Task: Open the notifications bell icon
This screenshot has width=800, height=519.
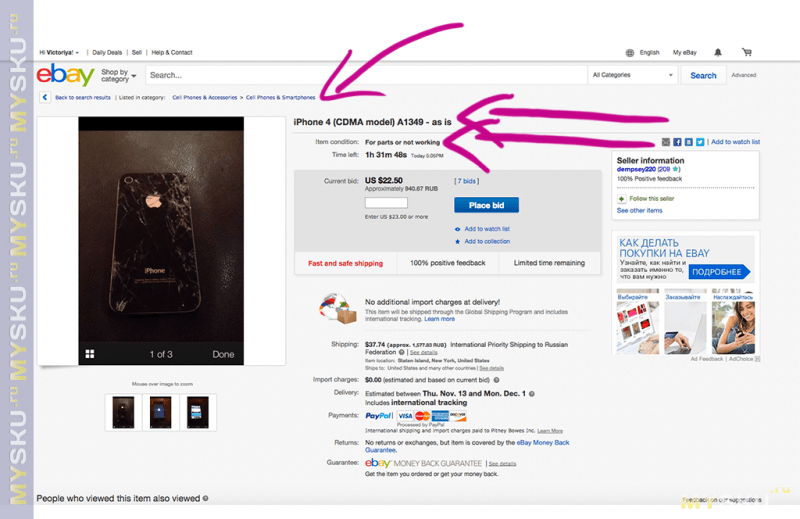Action: 718,52
